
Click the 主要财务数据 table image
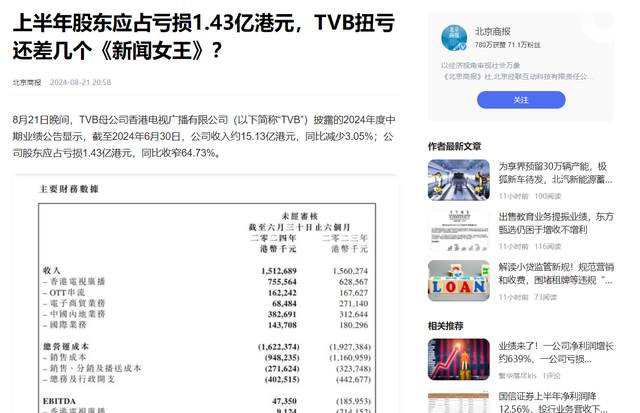(206, 294)
